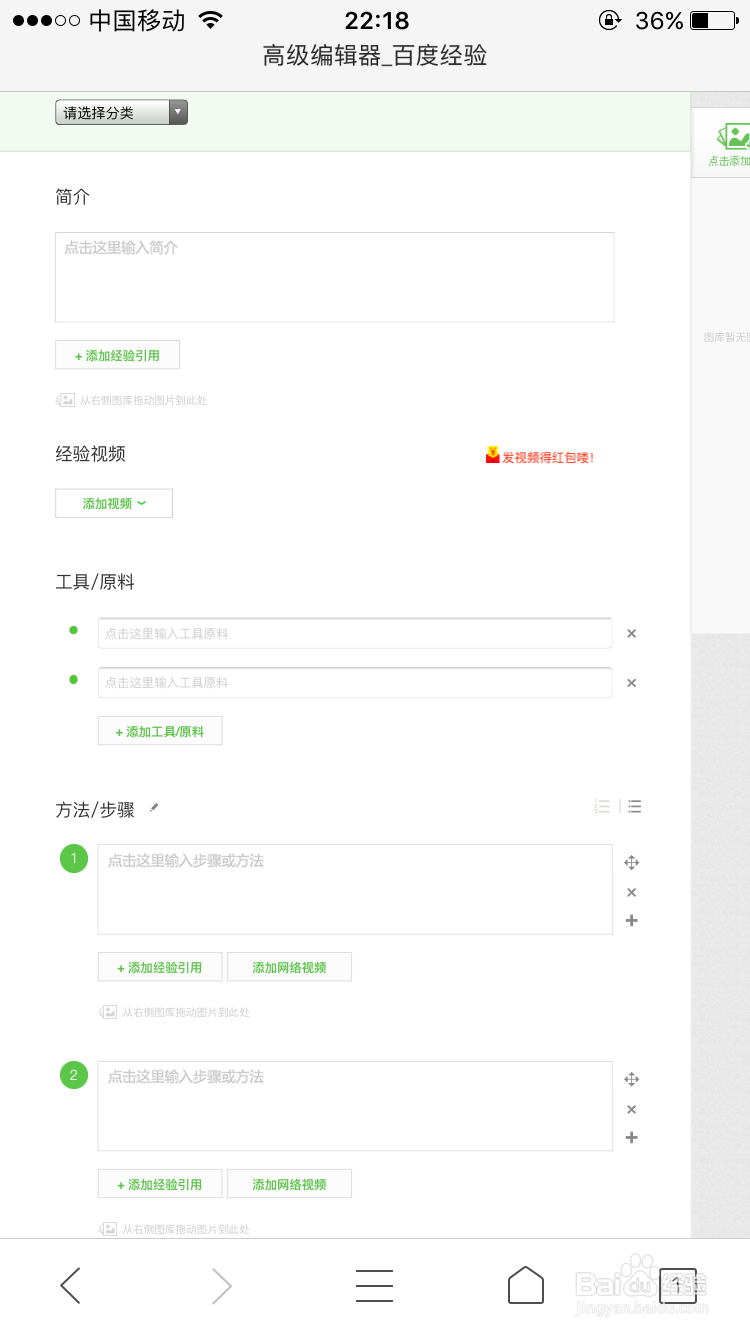Open the browser tabs switcher icon
The image size is (750, 1334).
[677, 1285]
